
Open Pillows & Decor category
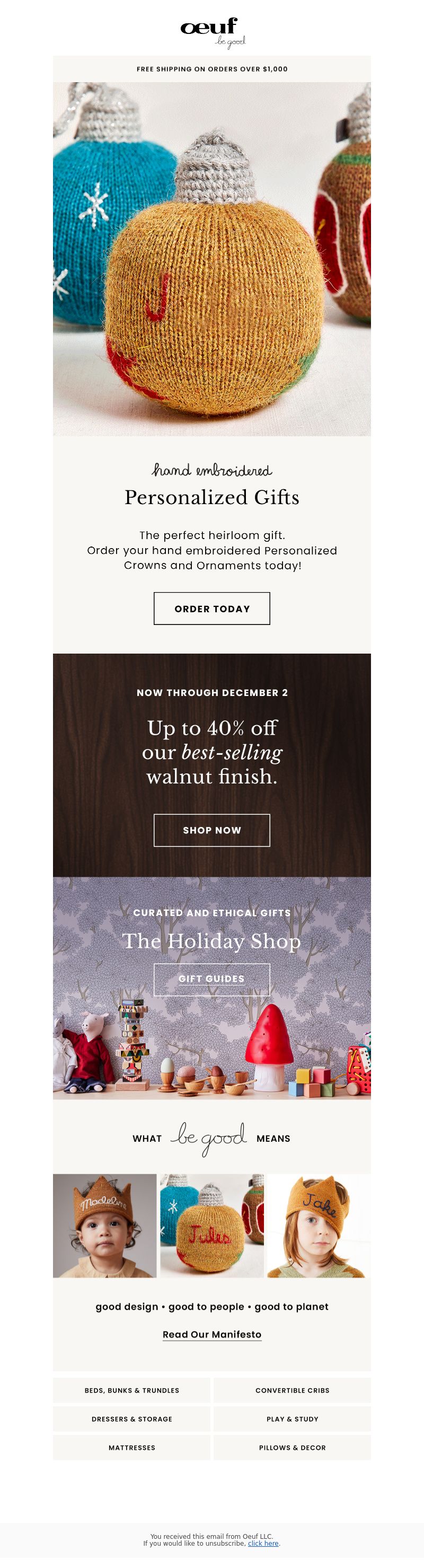coord(292,1447)
